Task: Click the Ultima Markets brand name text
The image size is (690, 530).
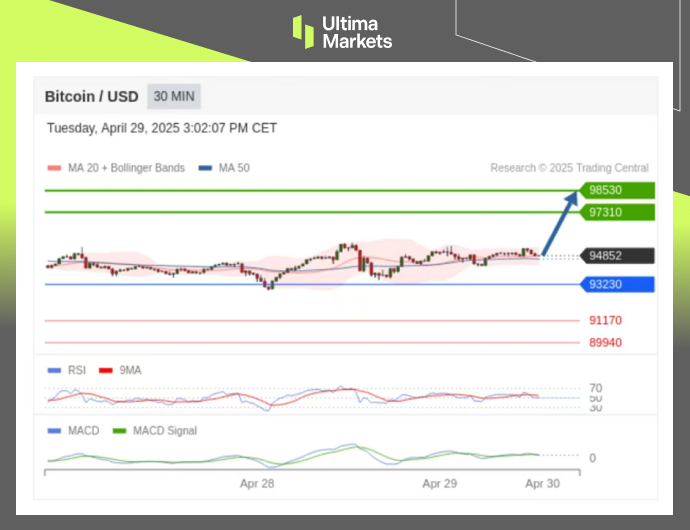Action: (x=357, y=32)
